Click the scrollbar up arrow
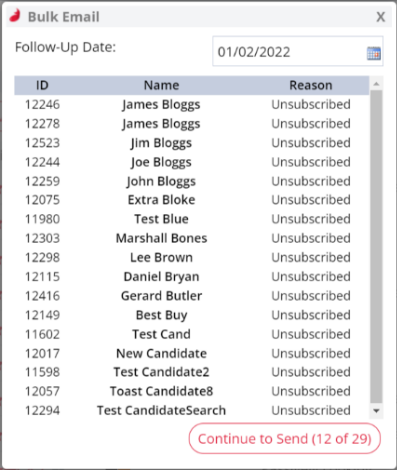 [376, 84]
